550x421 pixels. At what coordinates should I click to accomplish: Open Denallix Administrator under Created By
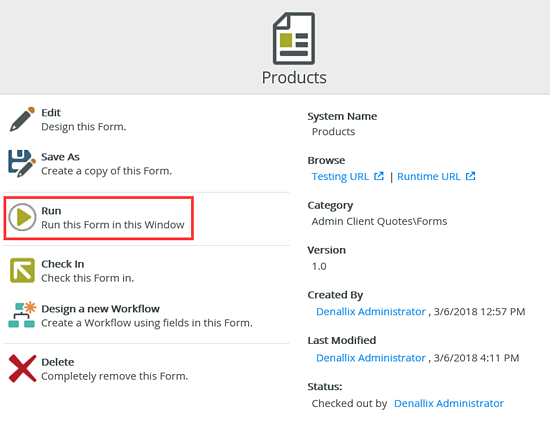[x=371, y=312]
